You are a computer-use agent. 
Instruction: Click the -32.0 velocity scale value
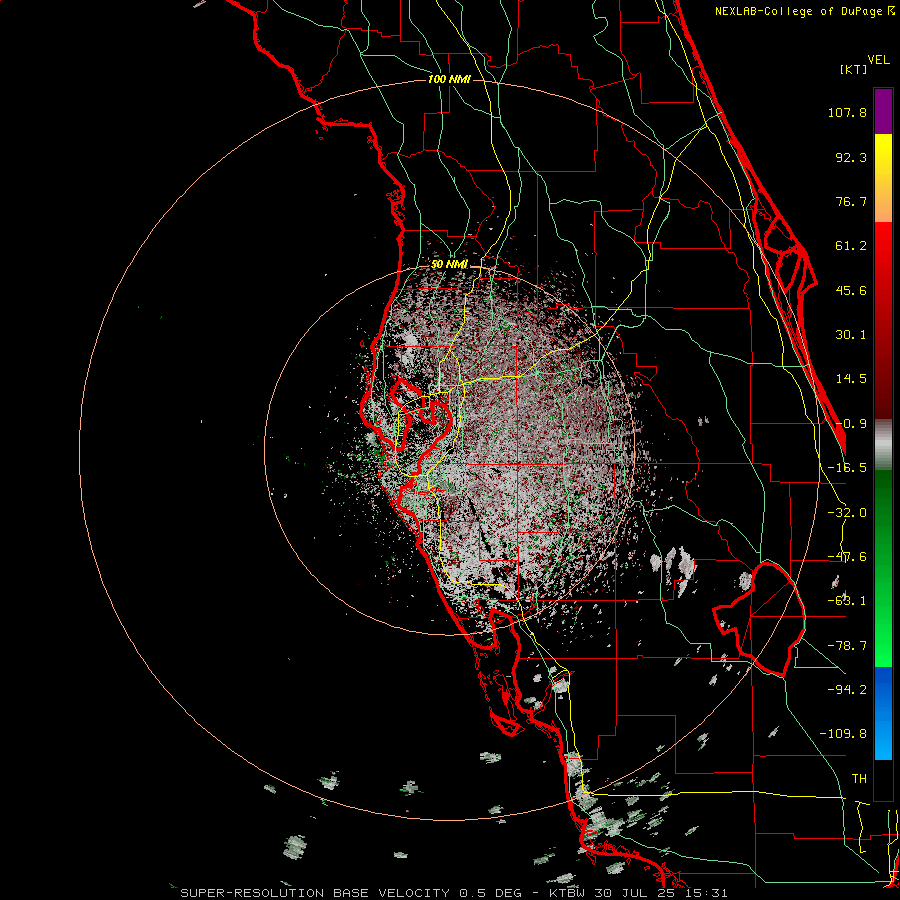pos(847,512)
